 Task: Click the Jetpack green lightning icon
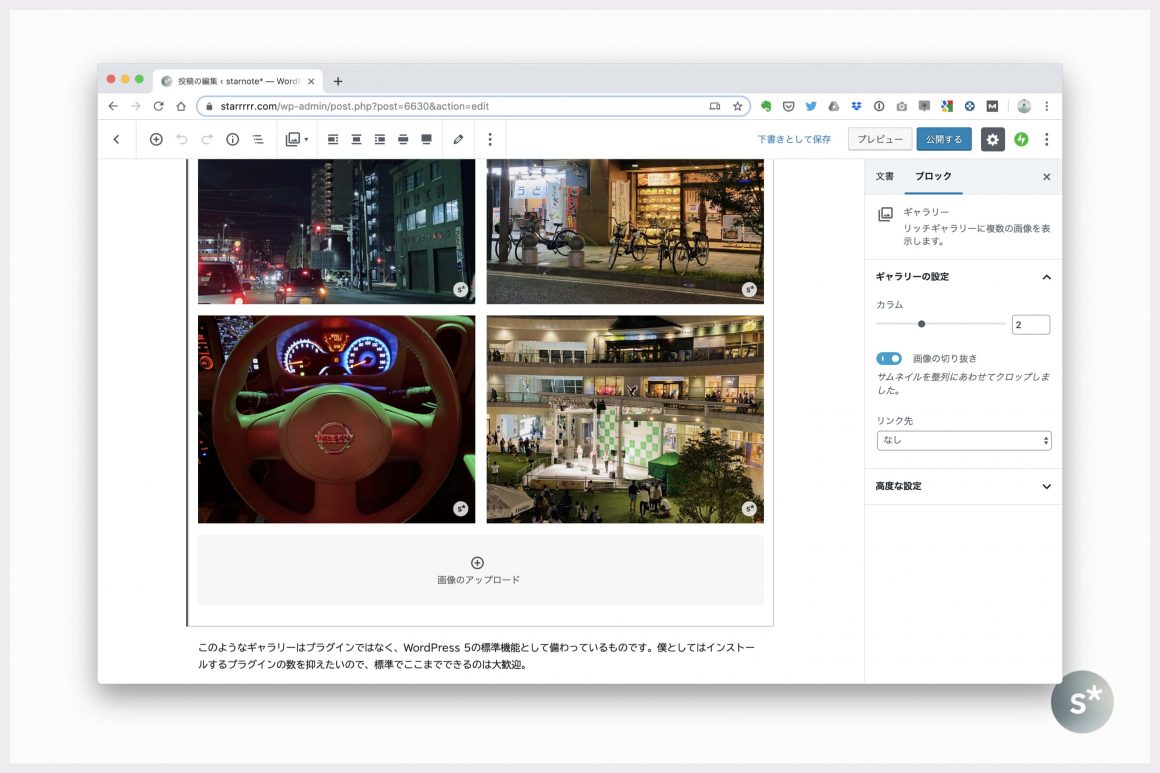point(1021,140)
